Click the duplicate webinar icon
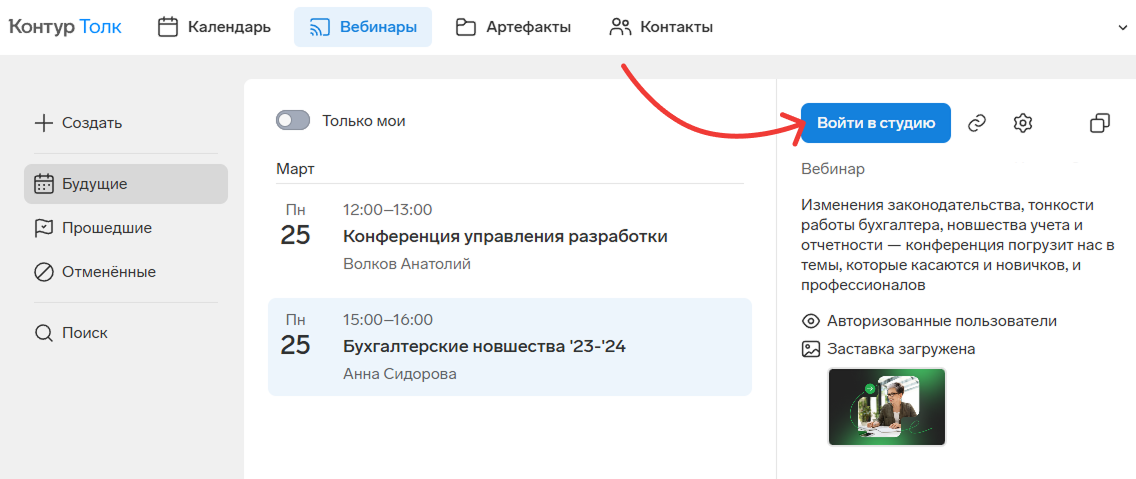This screenshot has width=1136, height=479. [1100, 123]
